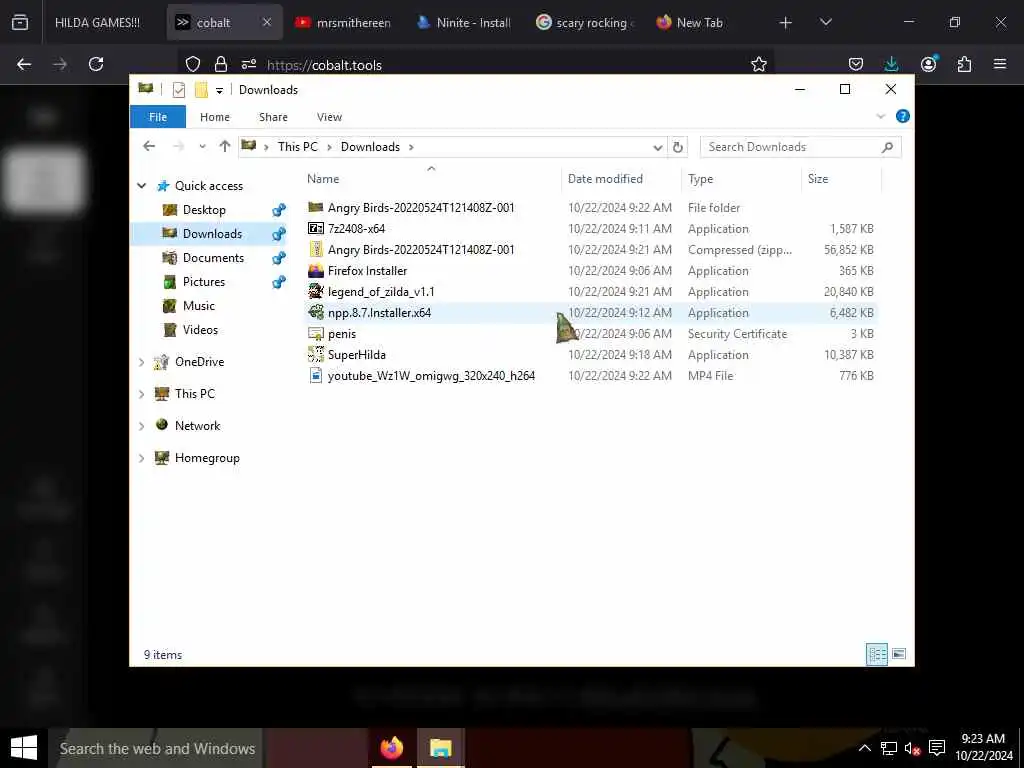
Task: Click the search magnifier in Downloads search
Action: click(887, 147)
